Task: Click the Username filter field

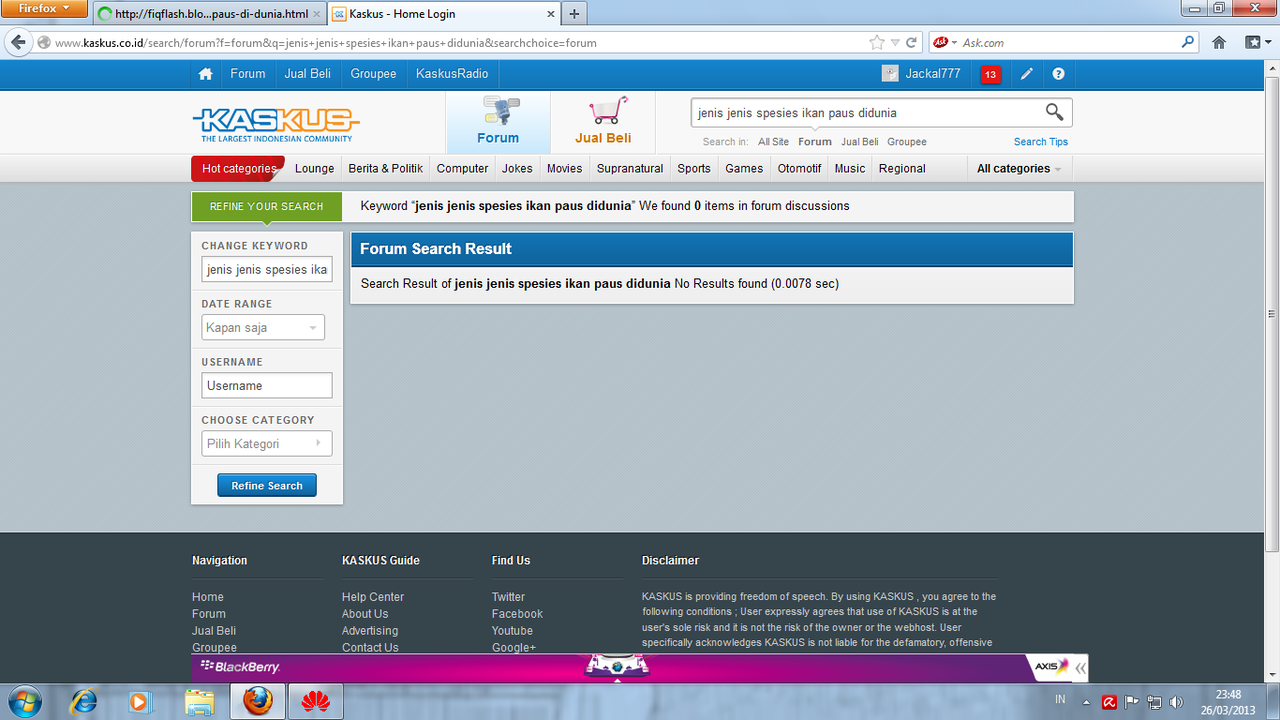Action: coord(267,385)
